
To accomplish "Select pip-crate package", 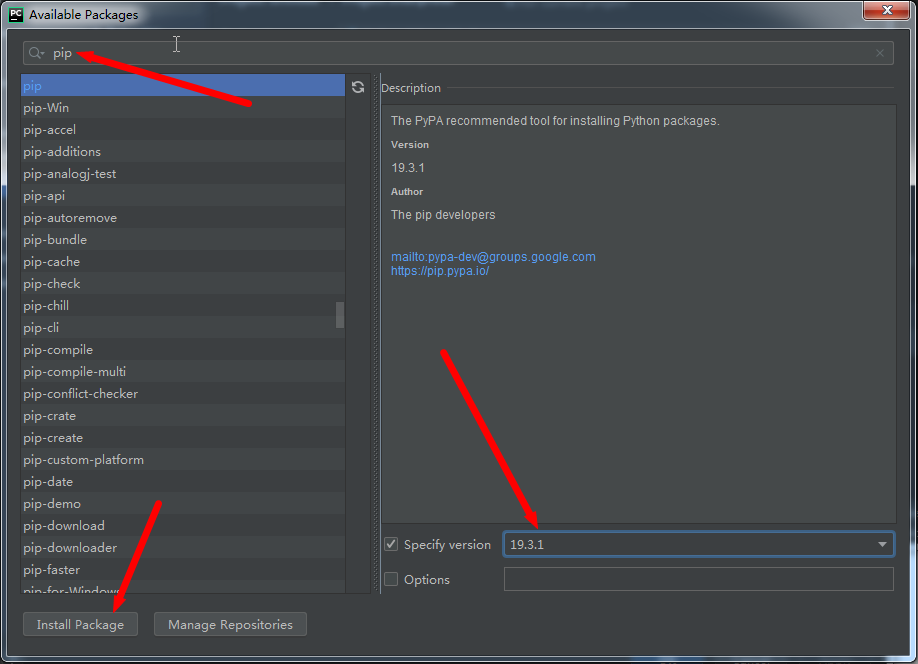I will (x=183, y=416).
